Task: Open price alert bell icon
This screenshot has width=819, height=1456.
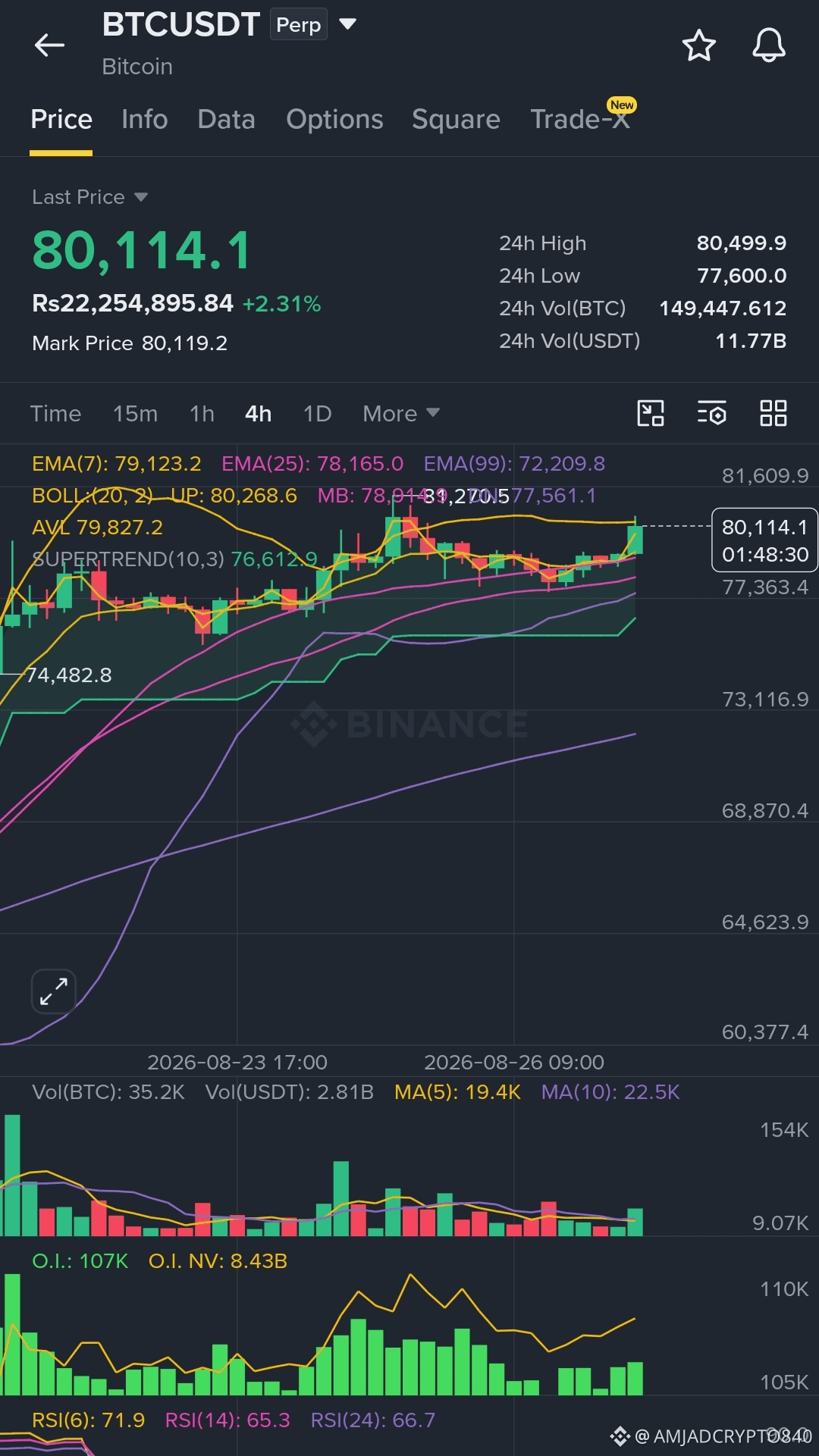Action: tap(768, 45)
